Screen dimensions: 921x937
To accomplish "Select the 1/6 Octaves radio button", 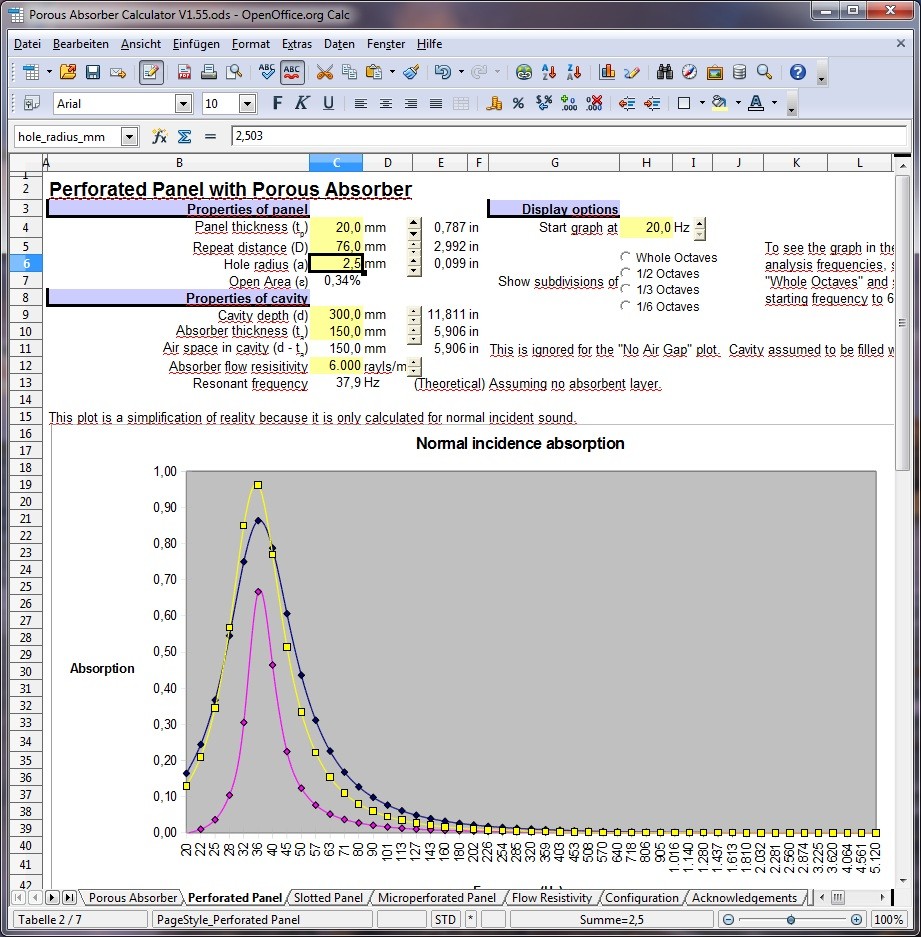I will pos(626,306).
